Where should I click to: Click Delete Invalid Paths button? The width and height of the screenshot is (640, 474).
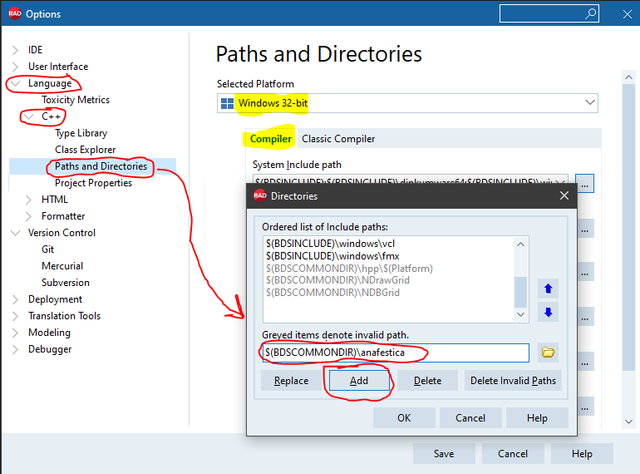(x=513, y=381)
